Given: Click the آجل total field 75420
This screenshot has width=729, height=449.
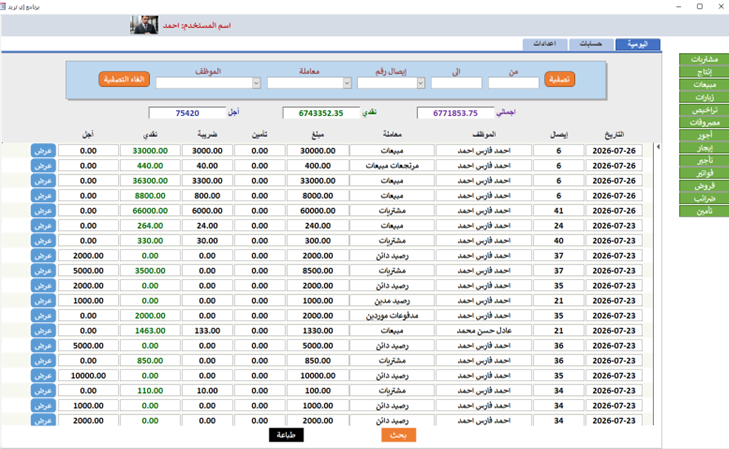Looking at the screenshot, I should coord(187,113).
